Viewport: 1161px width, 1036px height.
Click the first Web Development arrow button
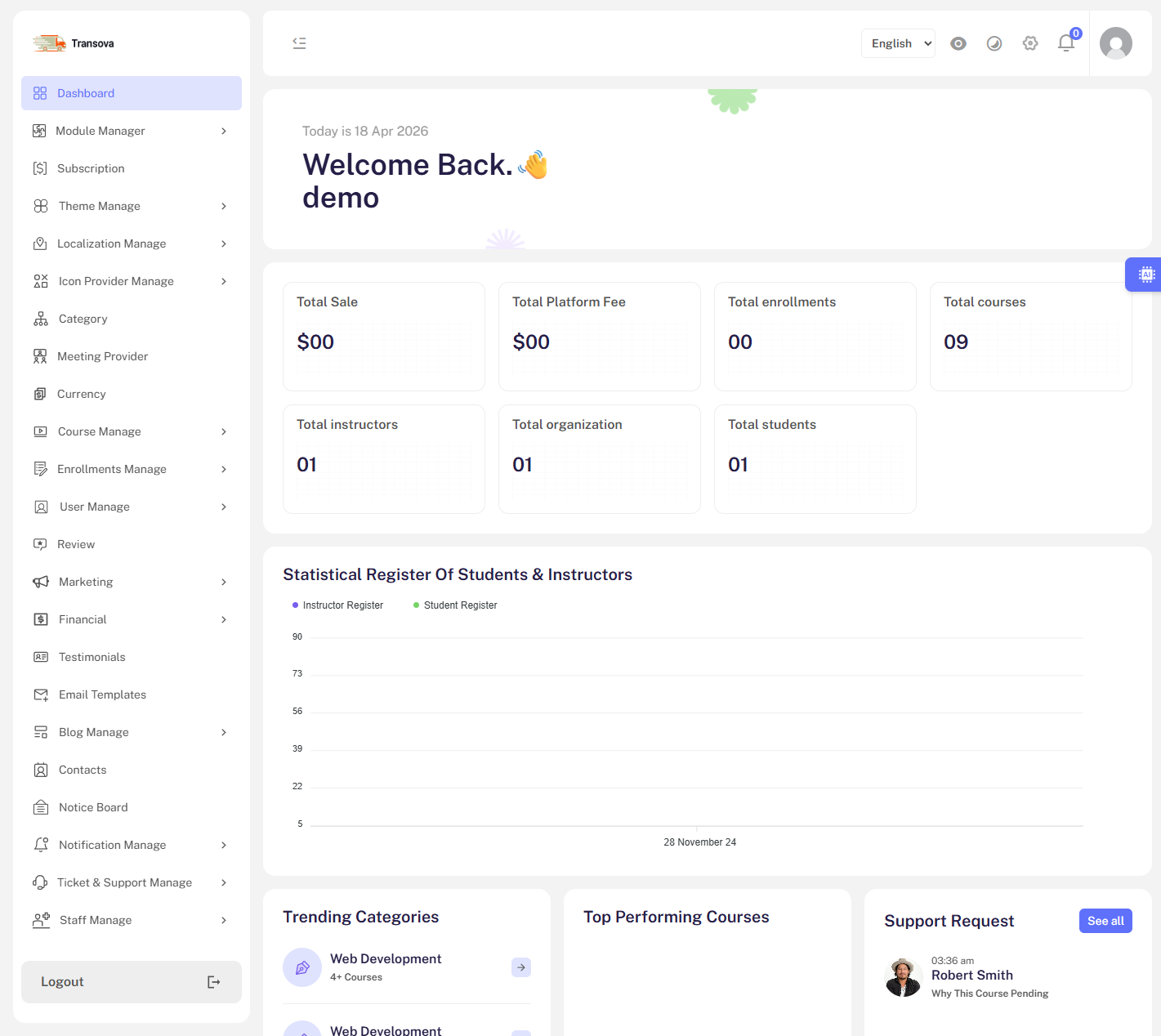[521, 967]
